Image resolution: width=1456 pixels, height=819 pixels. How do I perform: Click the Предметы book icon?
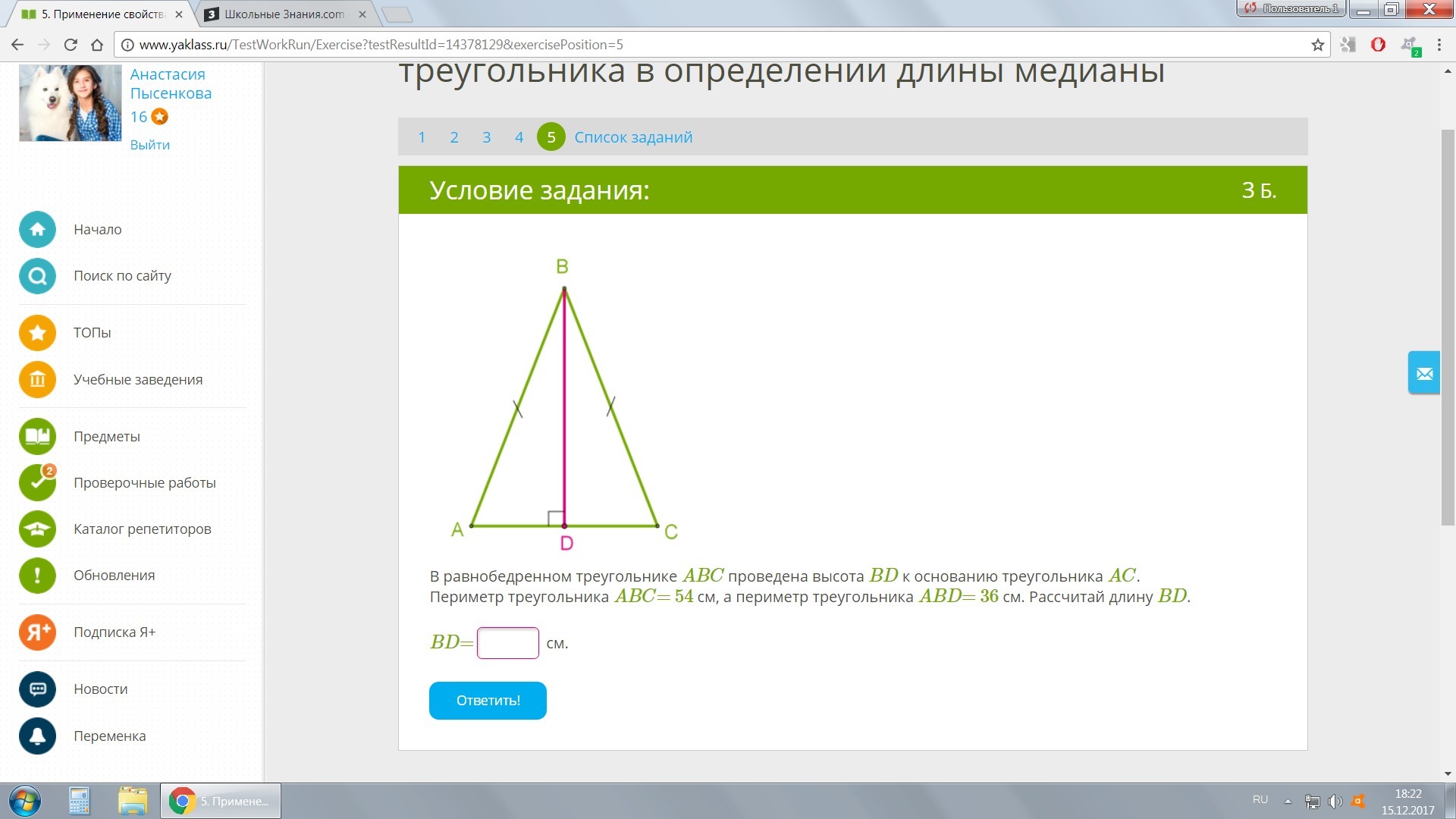37,437
